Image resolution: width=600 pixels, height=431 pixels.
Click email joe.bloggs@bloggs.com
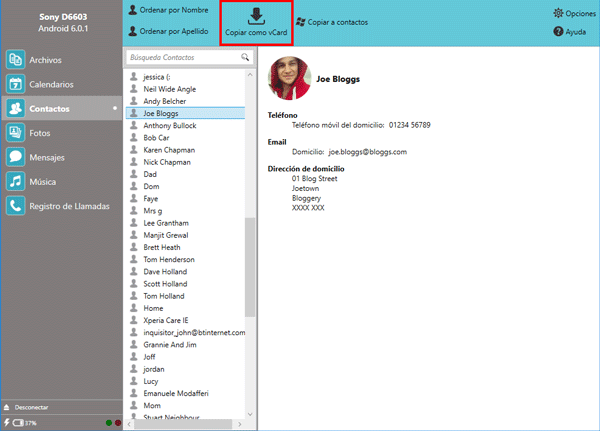coord(367,152)
